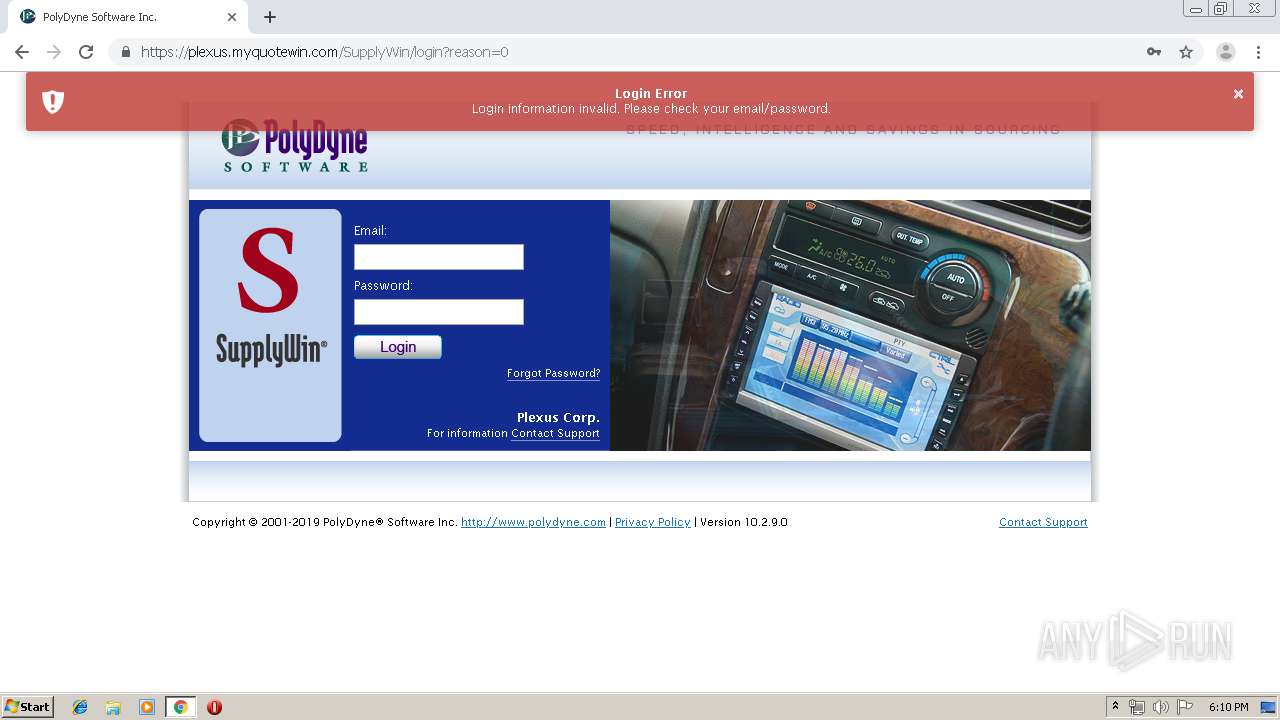Open Windows Explorer folder in taskbar

tap(113, 707)
